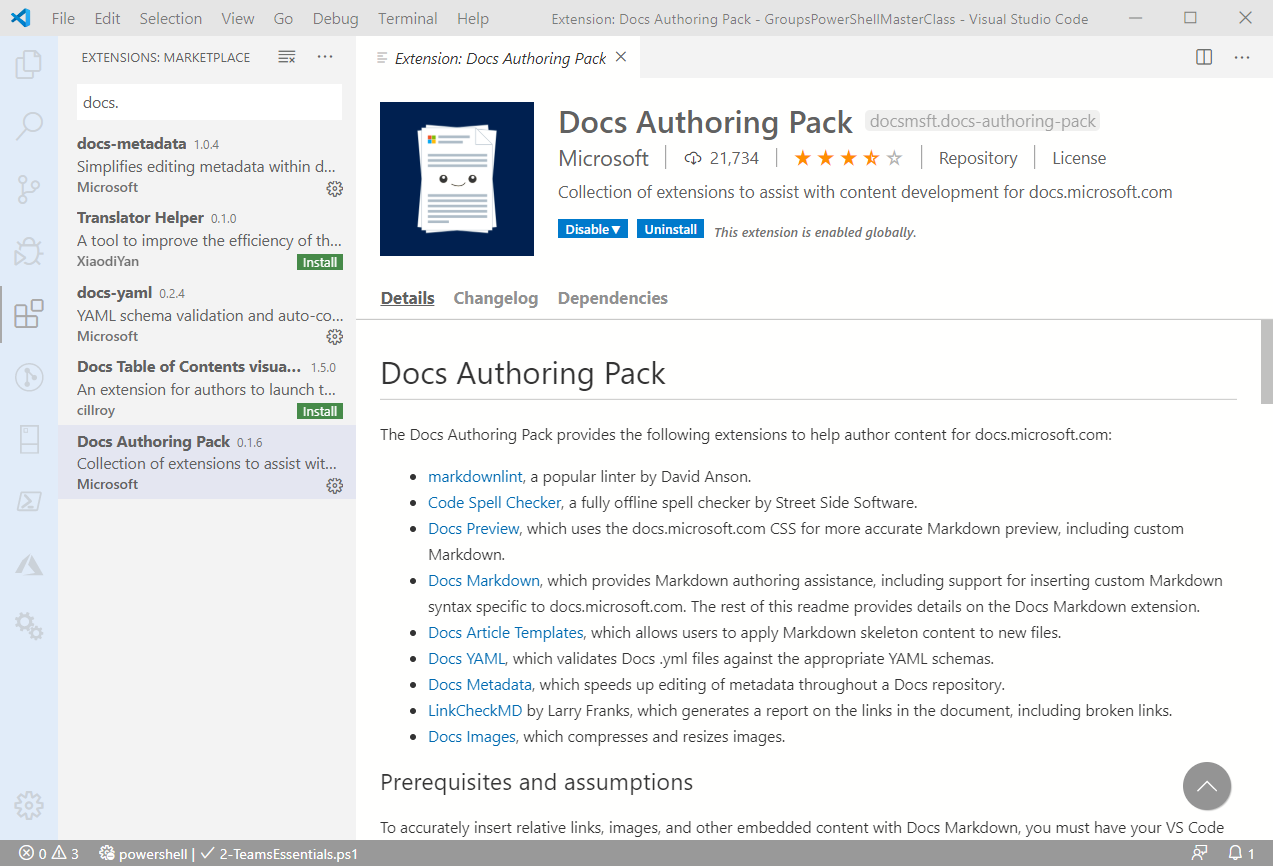The image size is (1273, 867).
Task: Open the File menu
Action: tap(63, 18)
